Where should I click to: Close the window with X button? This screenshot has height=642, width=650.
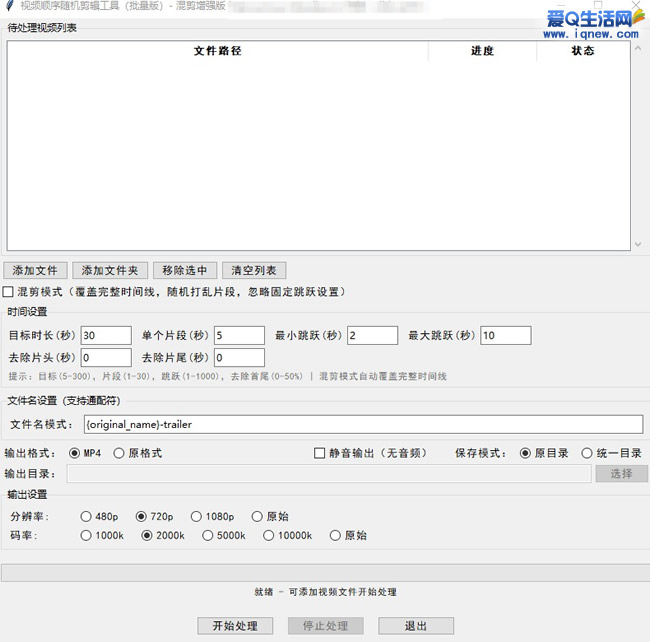pos(636,5)
